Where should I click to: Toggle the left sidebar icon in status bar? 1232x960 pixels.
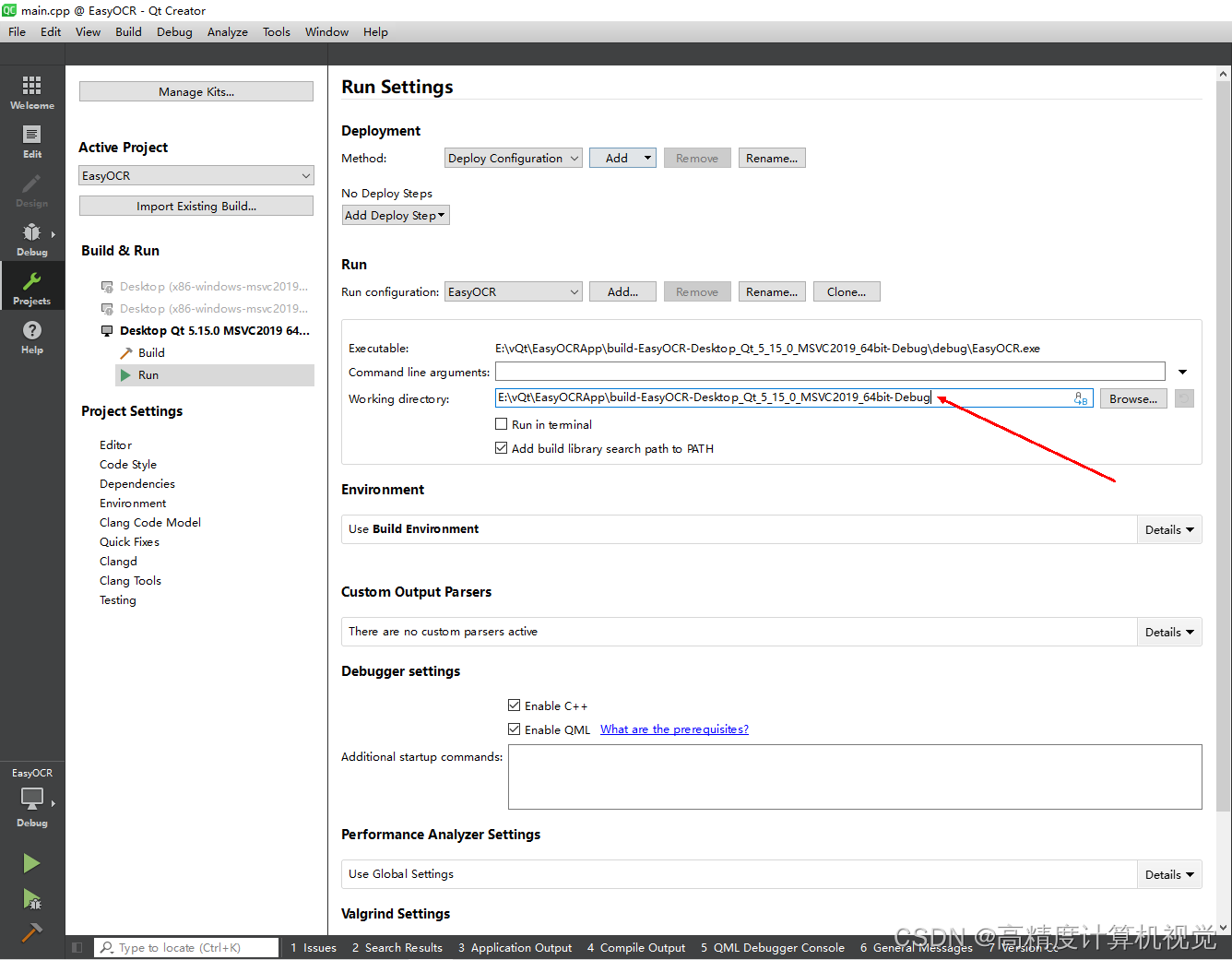pos(77,947)
